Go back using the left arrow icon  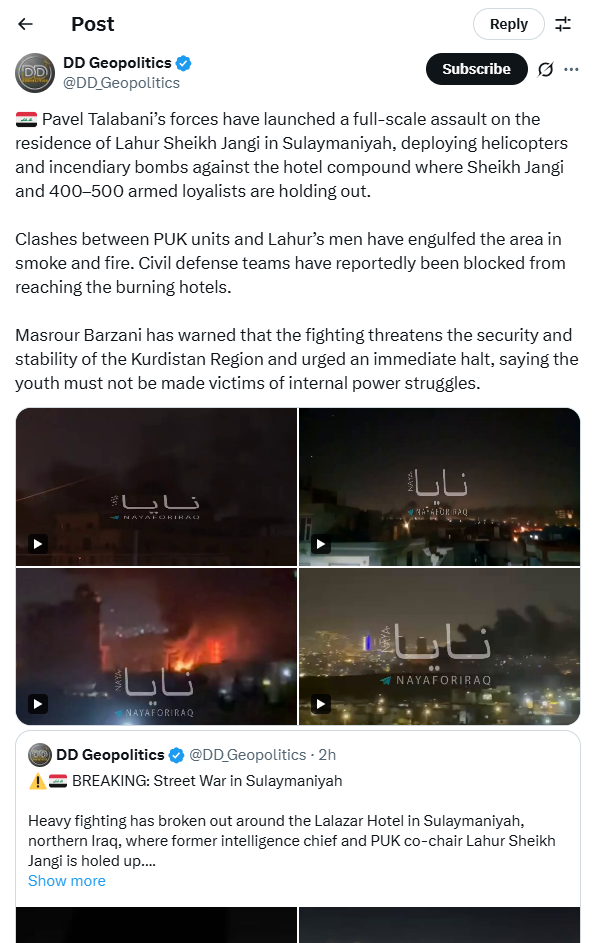25,24
